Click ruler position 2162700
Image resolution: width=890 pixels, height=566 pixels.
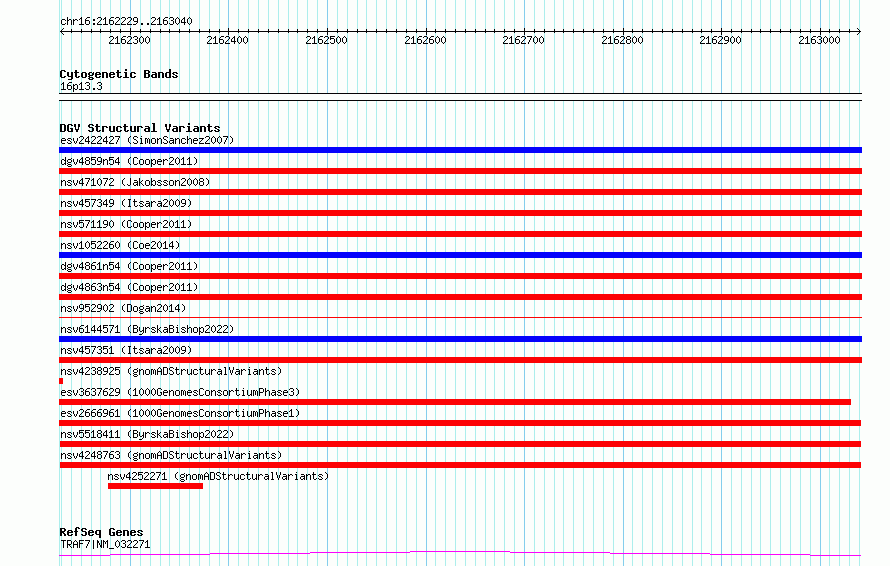point(523,40)
